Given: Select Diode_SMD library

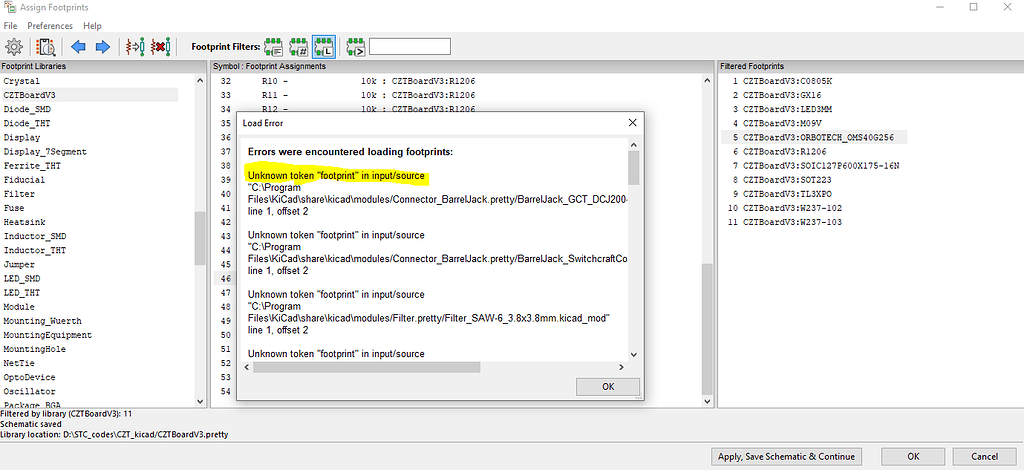Looking at the screenshot, I should (x=27, y=109).
